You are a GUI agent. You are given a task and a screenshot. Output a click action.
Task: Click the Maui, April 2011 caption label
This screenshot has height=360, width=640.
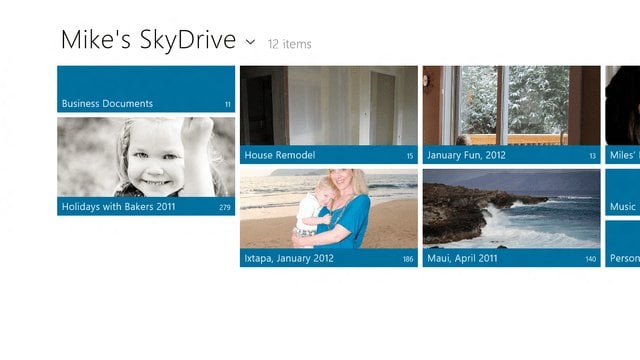click(462, 258)
